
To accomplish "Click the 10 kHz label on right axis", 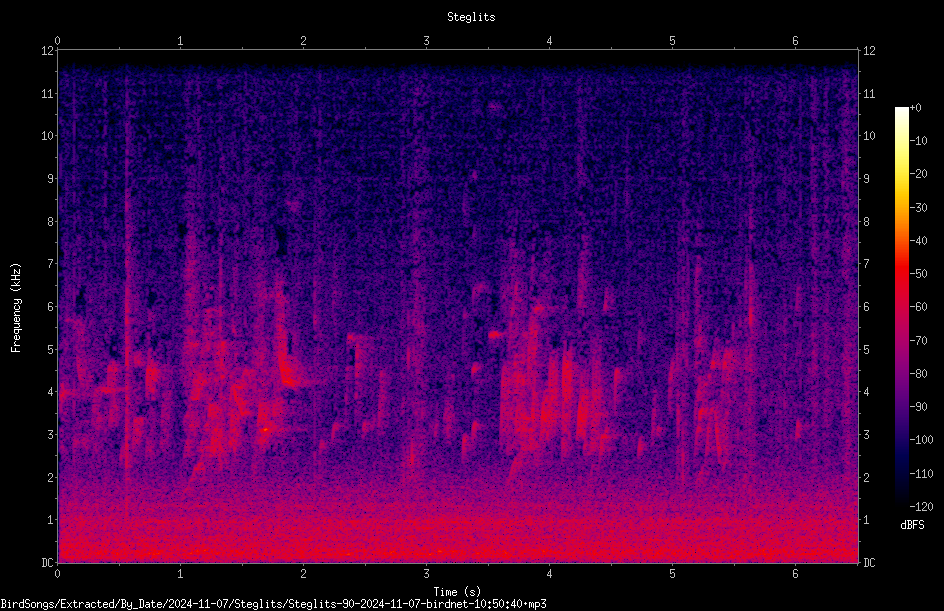I will (x=869, y=136).
